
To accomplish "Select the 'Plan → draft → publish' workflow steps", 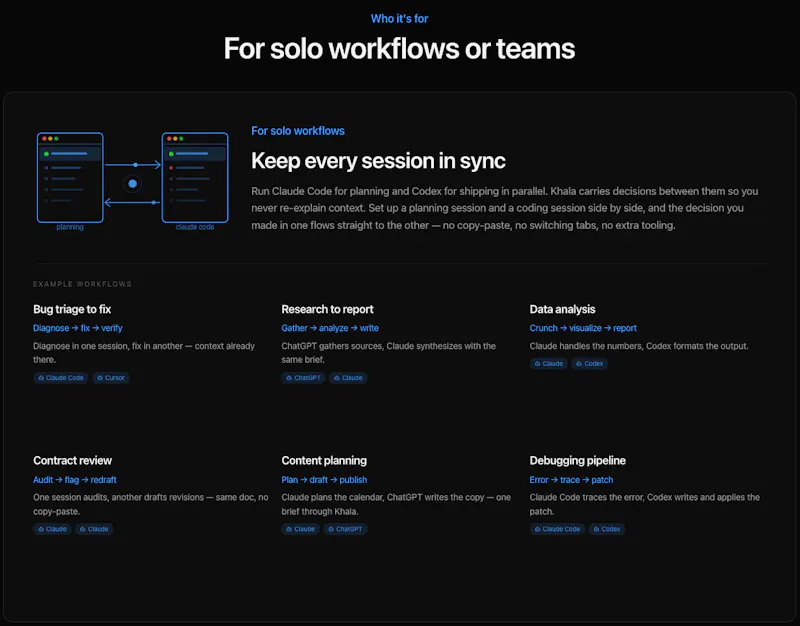I will (x=324, y=480).
